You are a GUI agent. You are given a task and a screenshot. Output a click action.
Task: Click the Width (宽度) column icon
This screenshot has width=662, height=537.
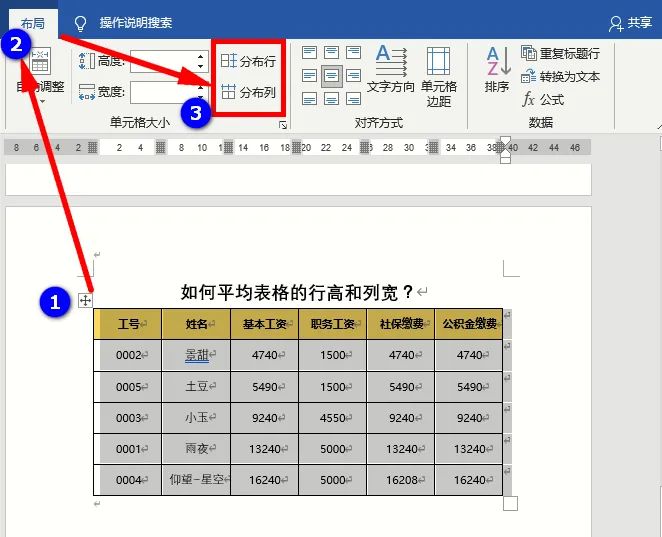point(87,92)
